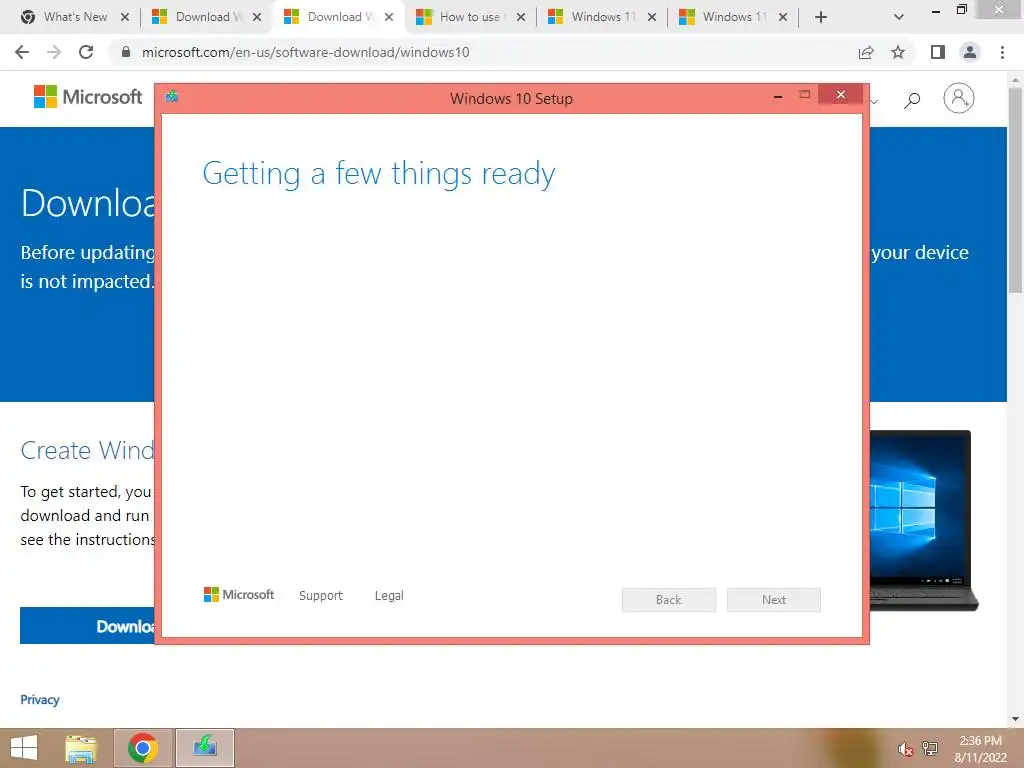Click the Windows laptop image

(x=923, y=520)
